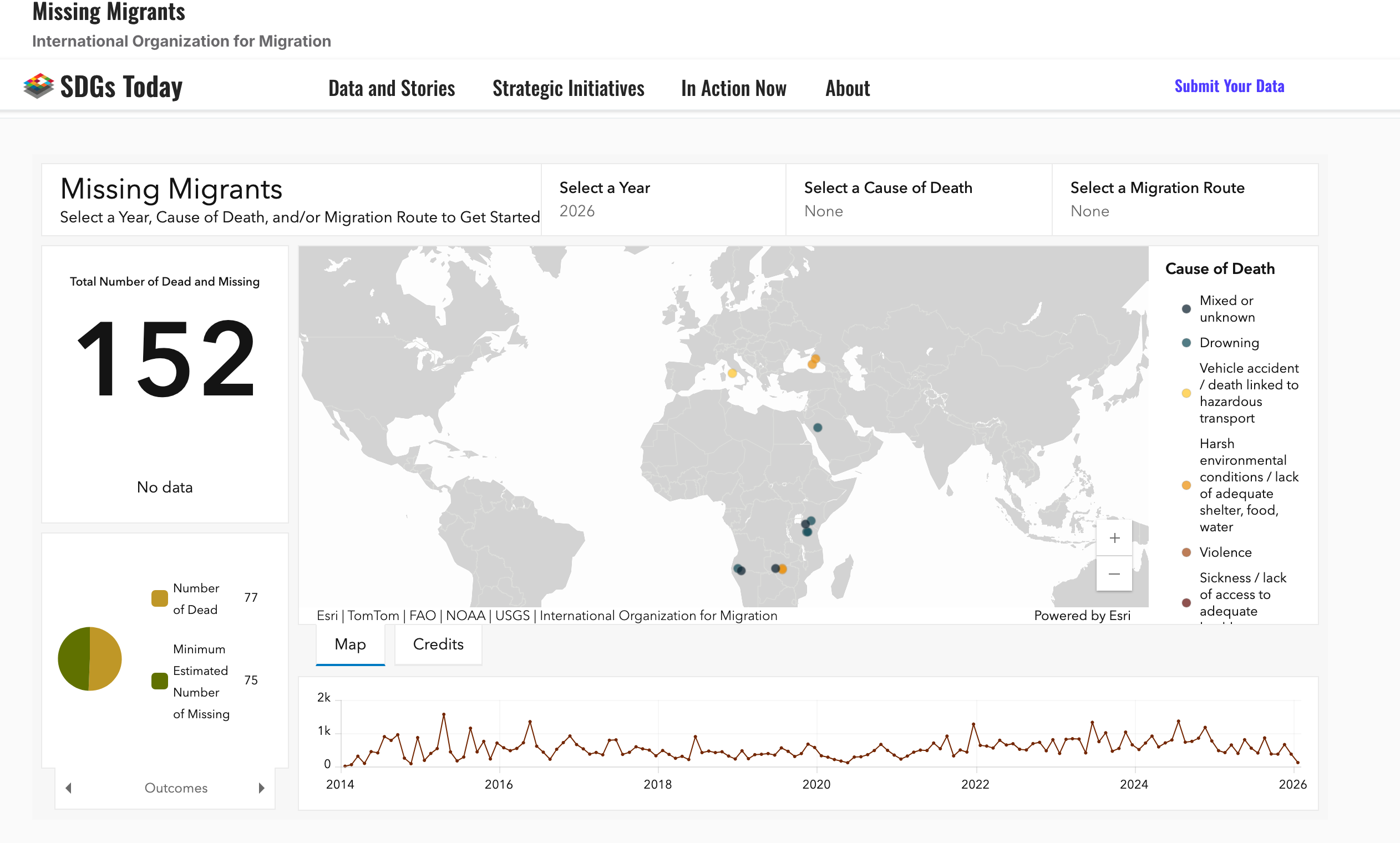
Task: Click the Drowning legend marker
Action: click(x=1186, y=343)
